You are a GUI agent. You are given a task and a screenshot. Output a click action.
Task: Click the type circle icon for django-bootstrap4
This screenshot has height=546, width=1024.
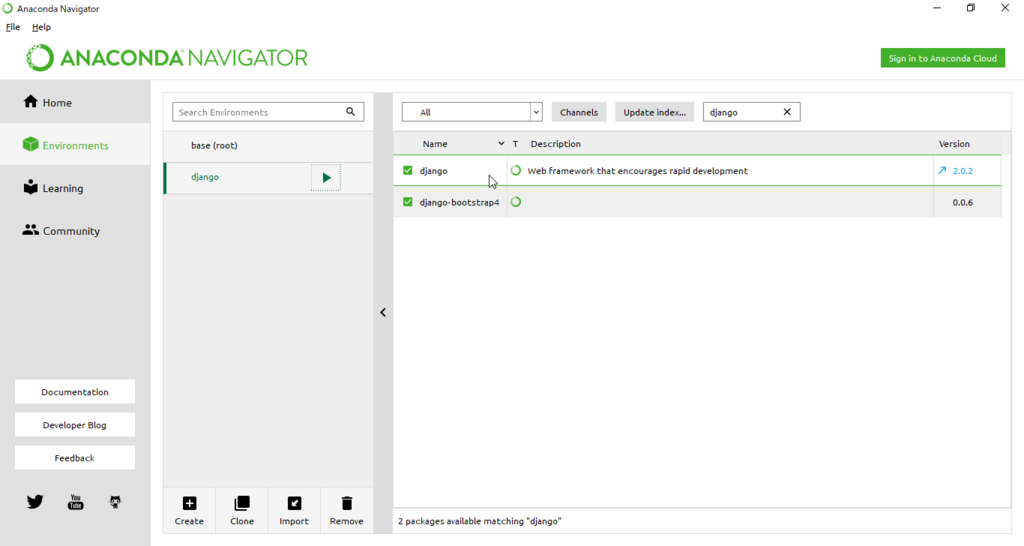click(516, 202)
